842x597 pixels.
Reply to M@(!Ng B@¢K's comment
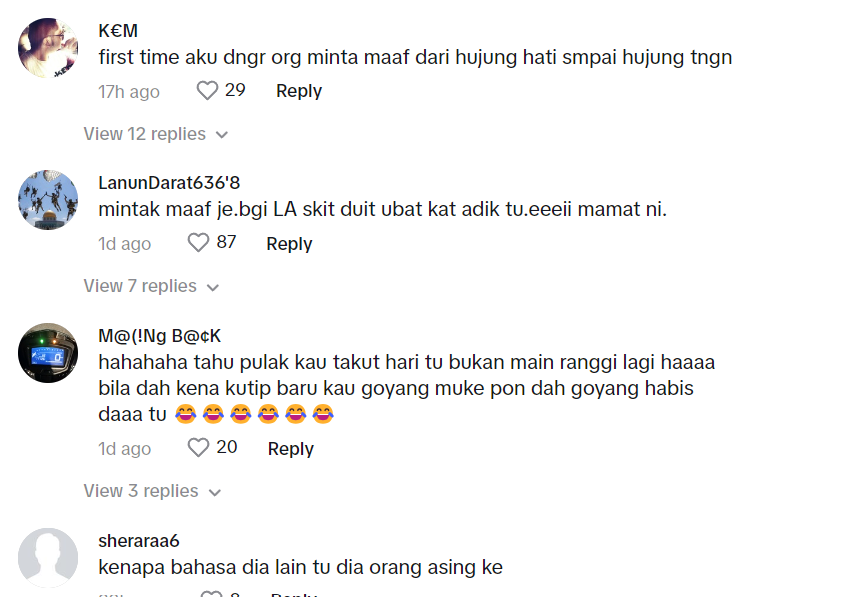pos(291,449)
